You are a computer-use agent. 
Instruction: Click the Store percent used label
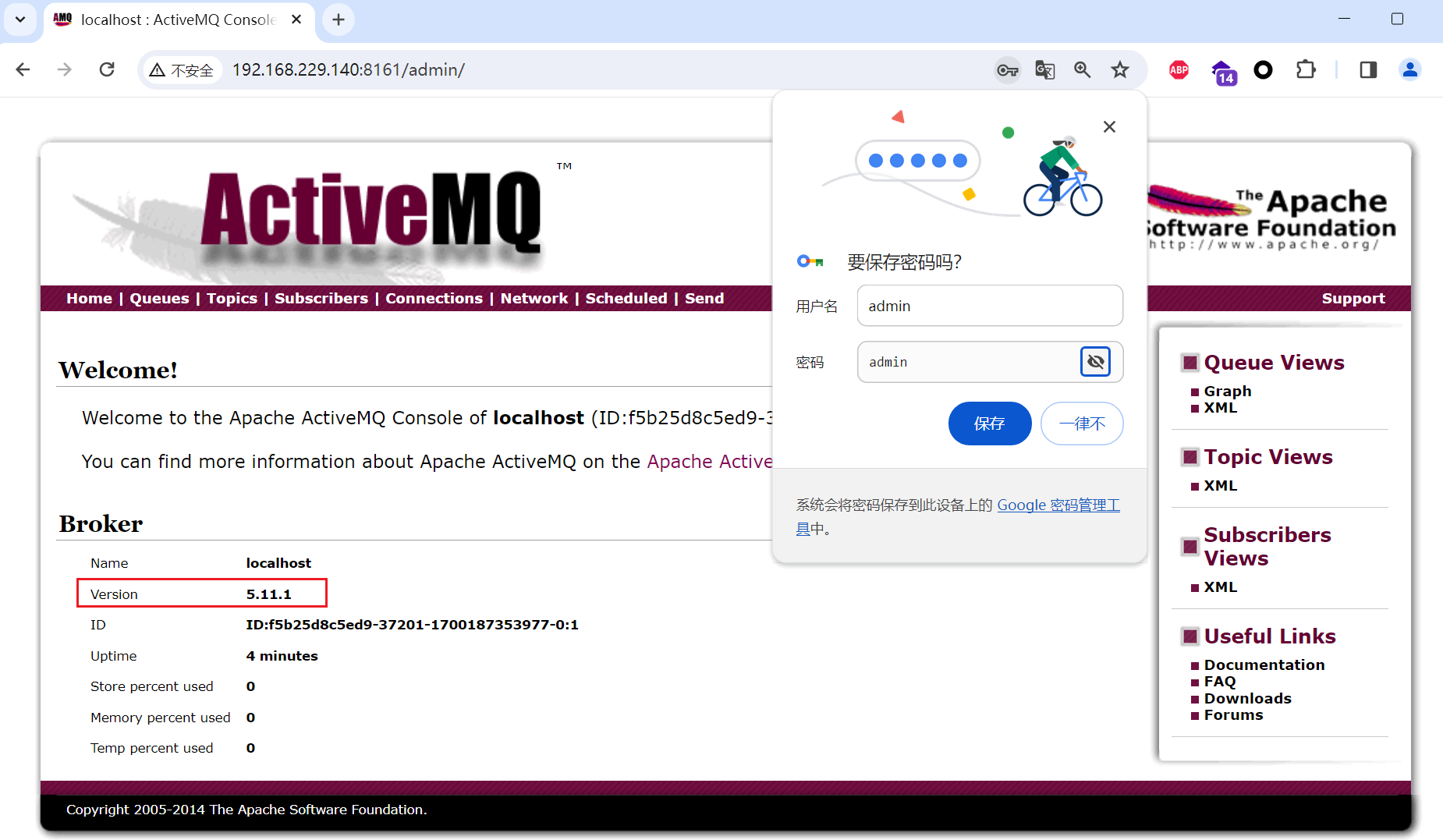(x=151, y=686)
